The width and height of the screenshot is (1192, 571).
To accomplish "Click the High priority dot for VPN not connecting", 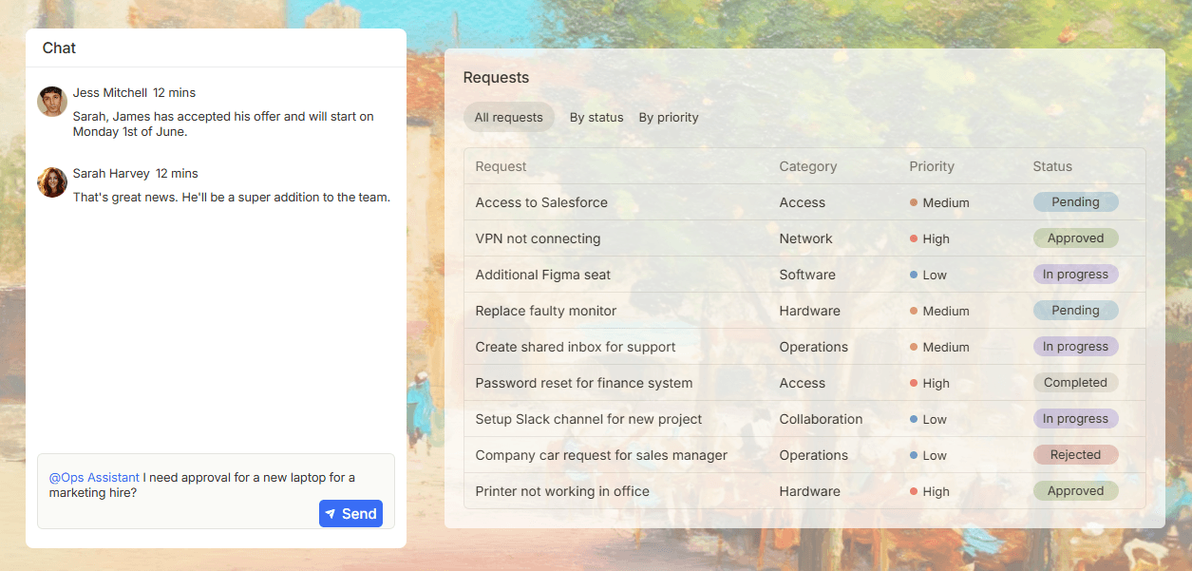I will pos(914,239).
